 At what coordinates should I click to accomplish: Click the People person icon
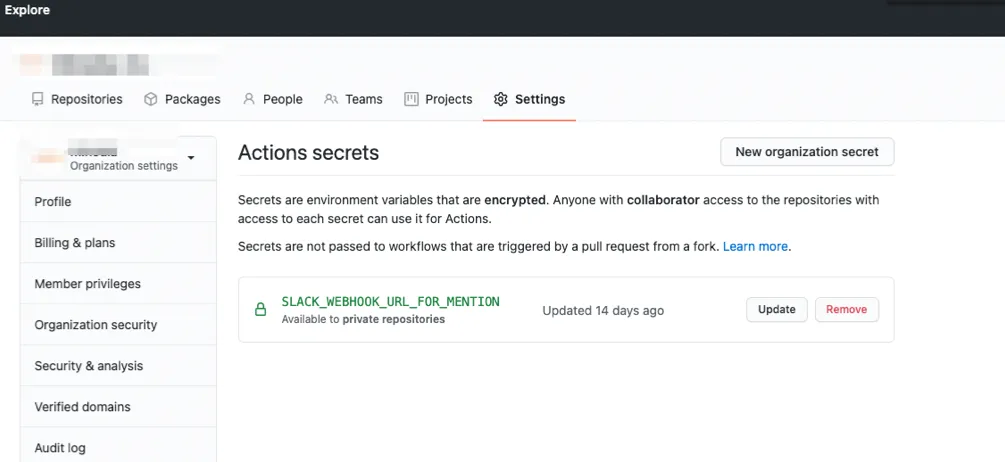click(x=247, y=99)
